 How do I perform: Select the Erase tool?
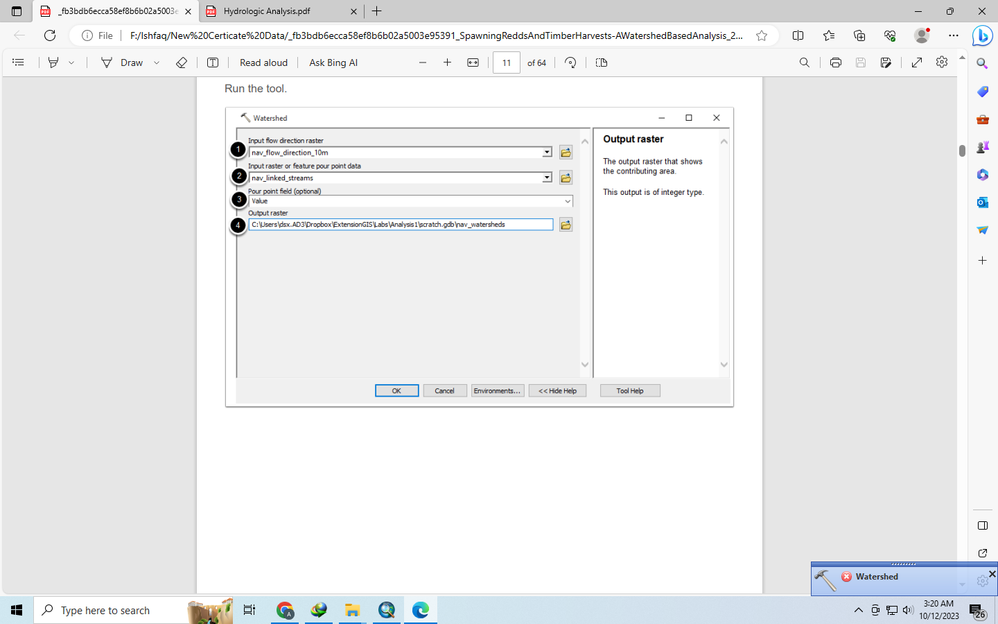(x=181, y=62)
